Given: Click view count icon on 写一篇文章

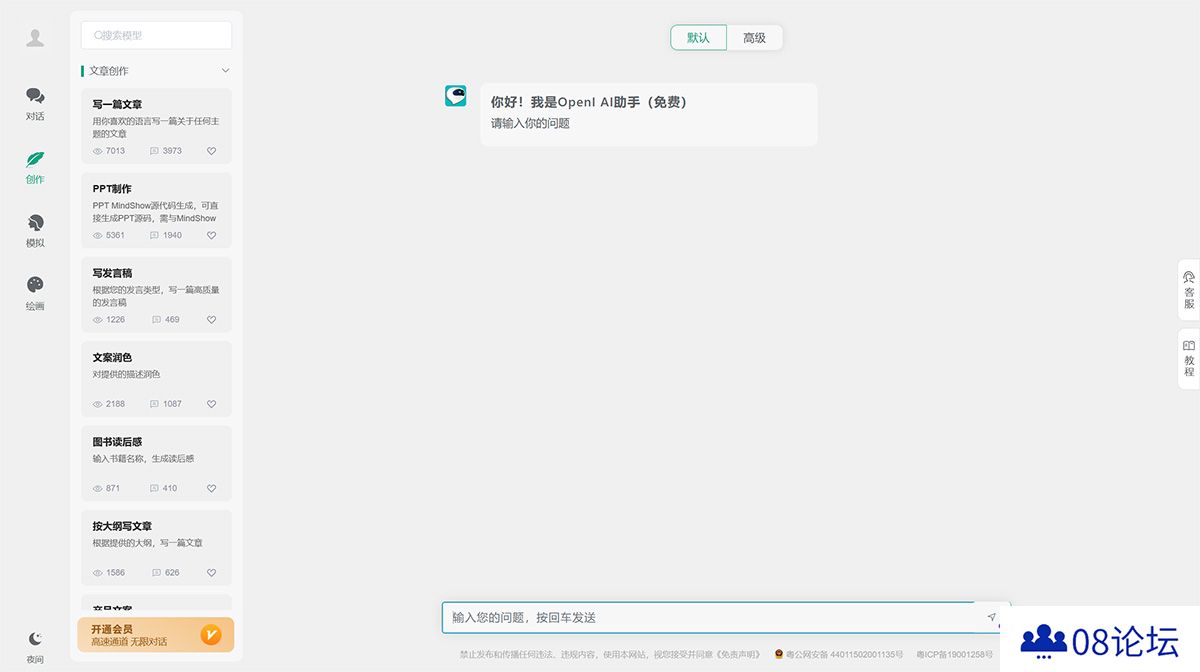Looking at the screenshot, I should click(98, 151).
